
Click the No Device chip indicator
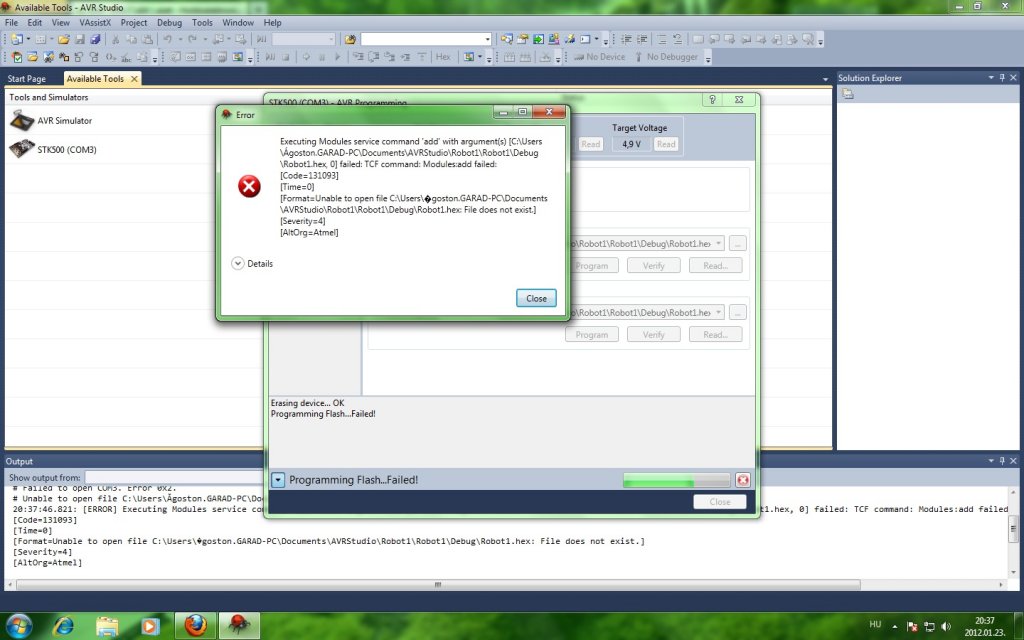point(599,57)
